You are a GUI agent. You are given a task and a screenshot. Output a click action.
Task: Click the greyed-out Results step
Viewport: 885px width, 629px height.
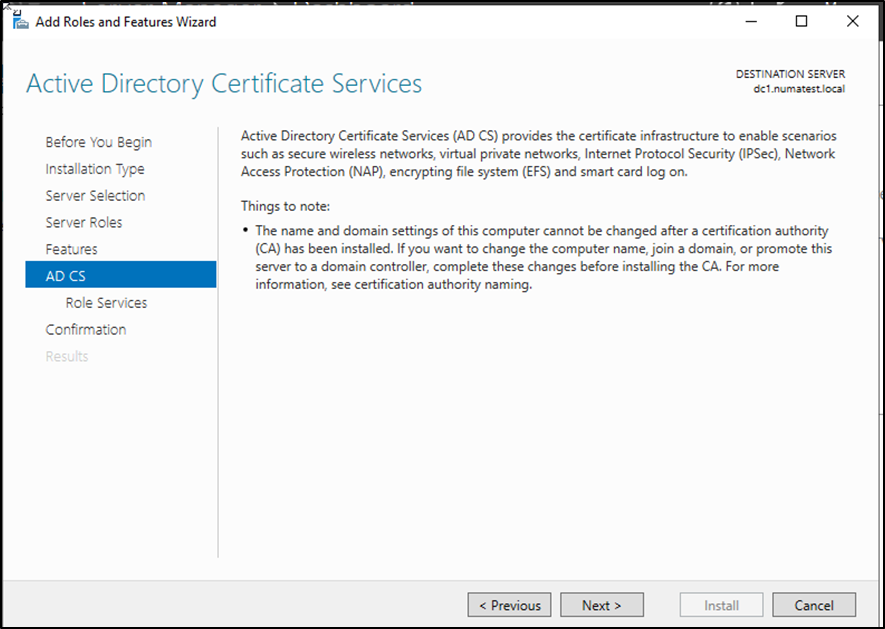click(x=66, y=356)
